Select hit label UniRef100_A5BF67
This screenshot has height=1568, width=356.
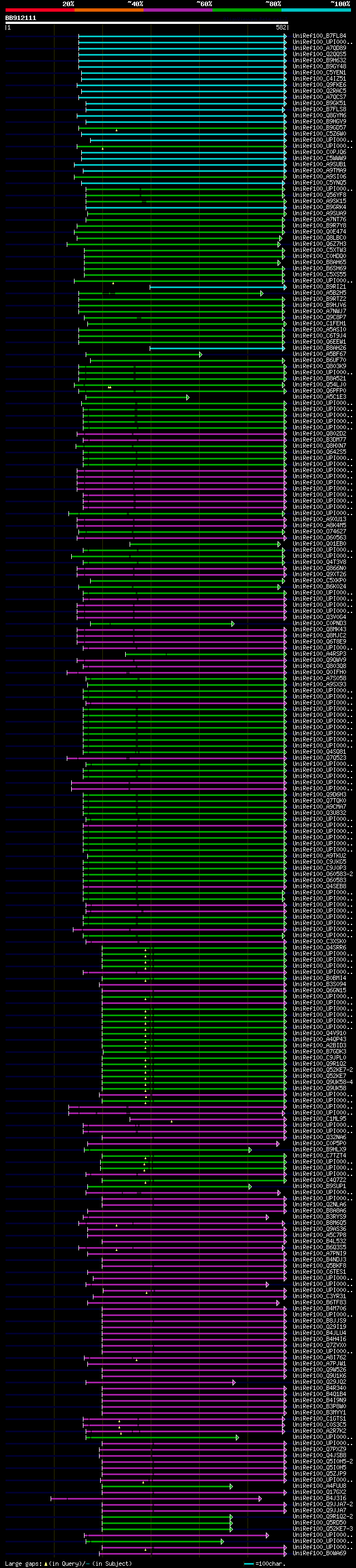coord(319,354)
